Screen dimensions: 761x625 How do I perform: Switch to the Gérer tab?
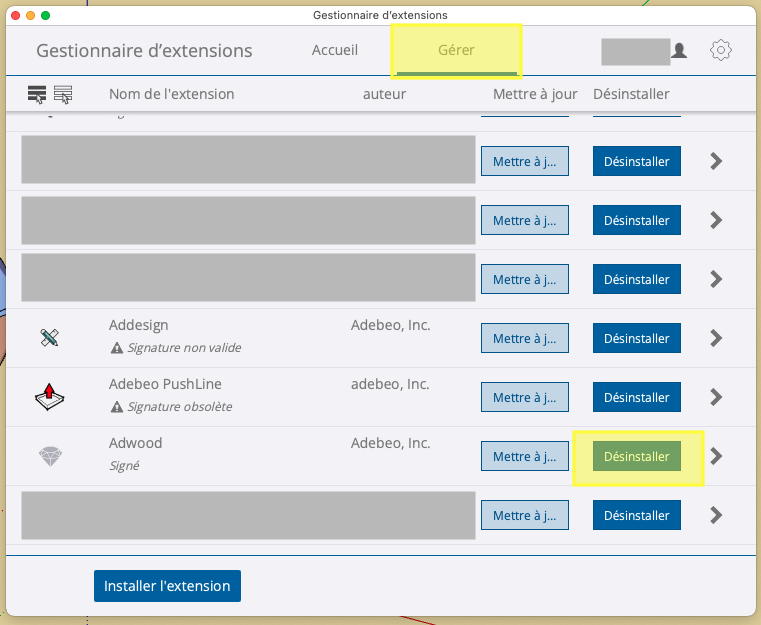pyautogui.click(x=456, y=50)
